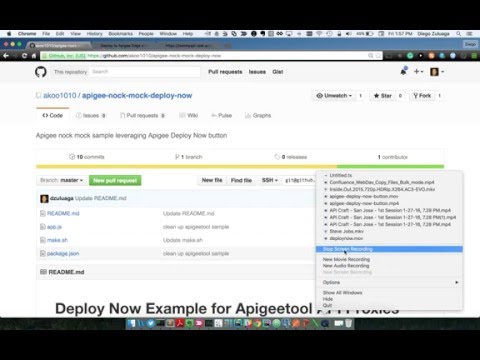Fork the repository
The width and height of the screenshot is (480, 360).
point(422,96)
